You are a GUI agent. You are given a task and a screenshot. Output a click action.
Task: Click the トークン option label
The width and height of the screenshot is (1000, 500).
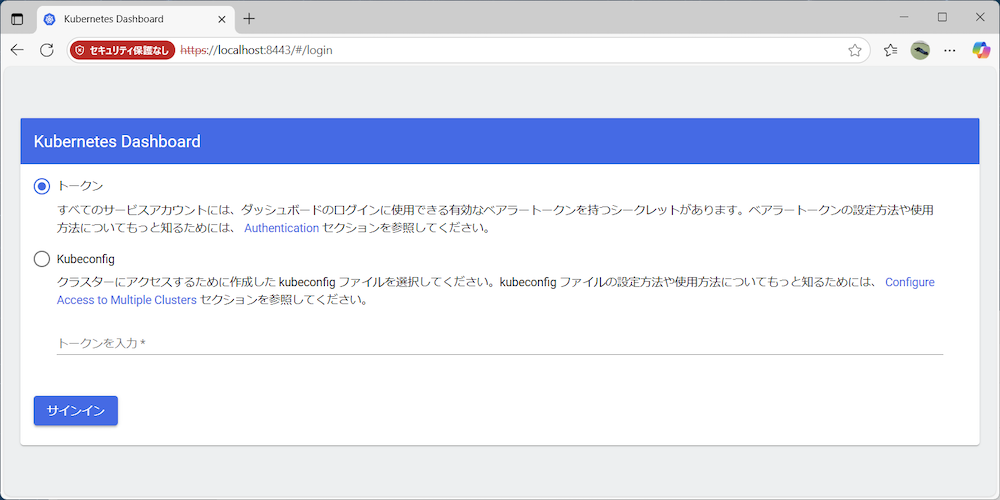point(80,186)
